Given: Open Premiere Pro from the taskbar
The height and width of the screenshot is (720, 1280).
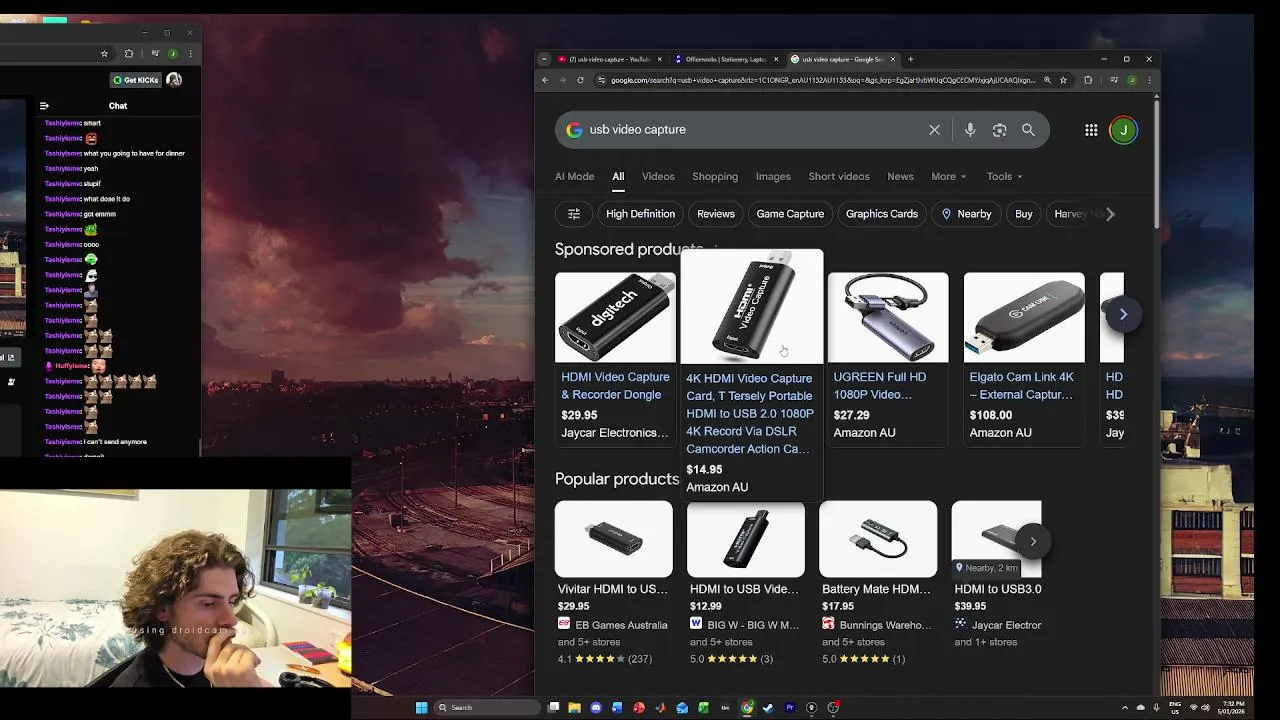Looking at the screenshot, I should [x=790, y=708].
